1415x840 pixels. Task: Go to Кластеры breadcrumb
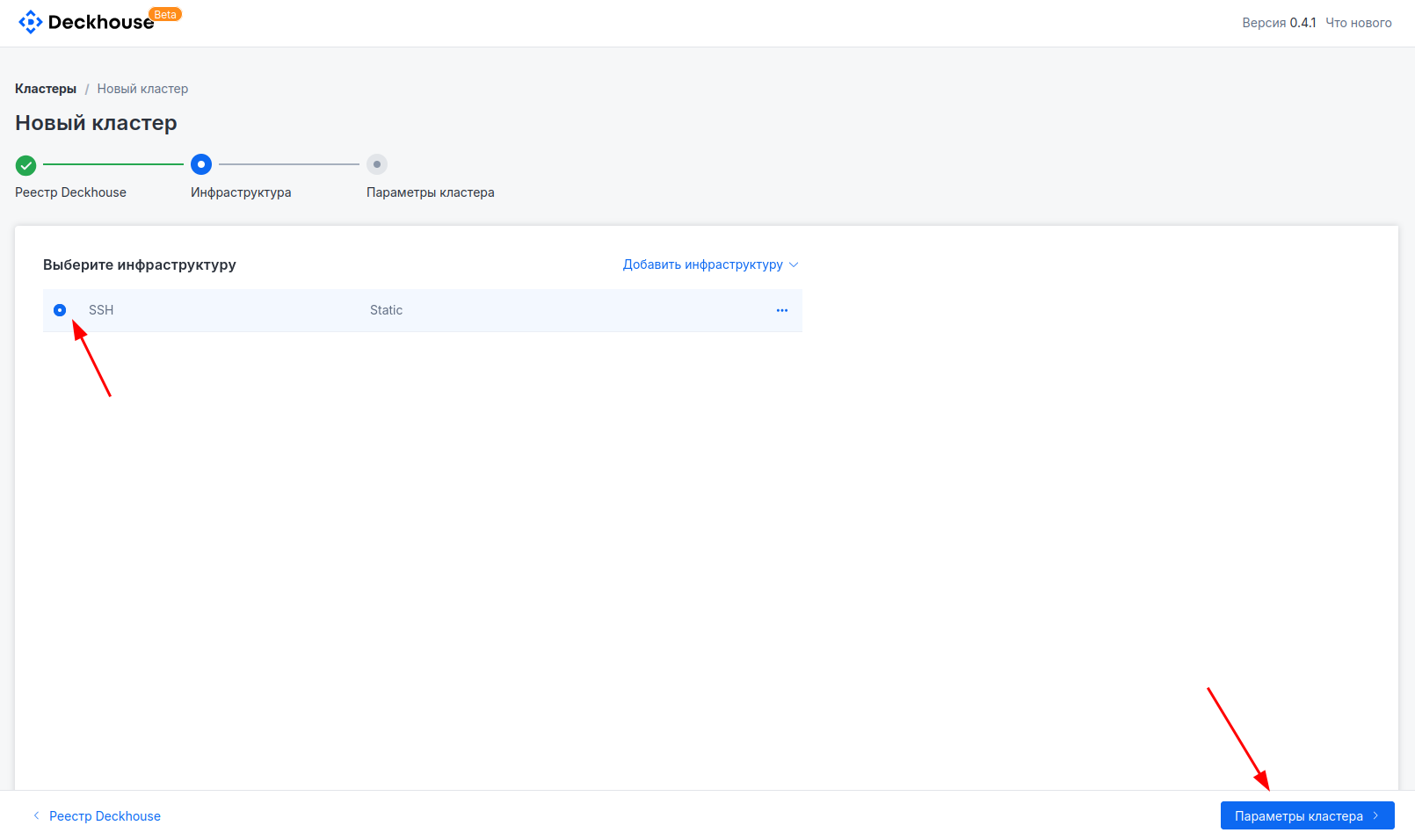tap(46, 89)
